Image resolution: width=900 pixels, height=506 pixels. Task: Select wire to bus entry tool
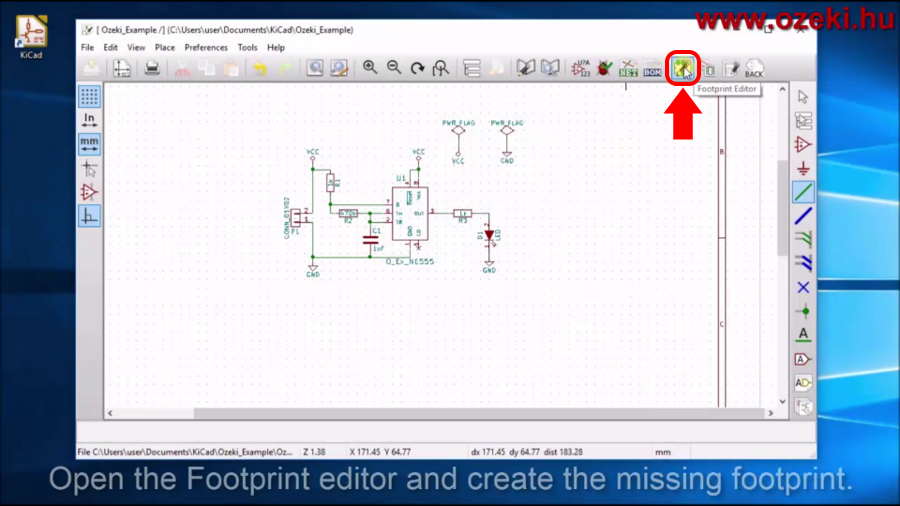803,240
